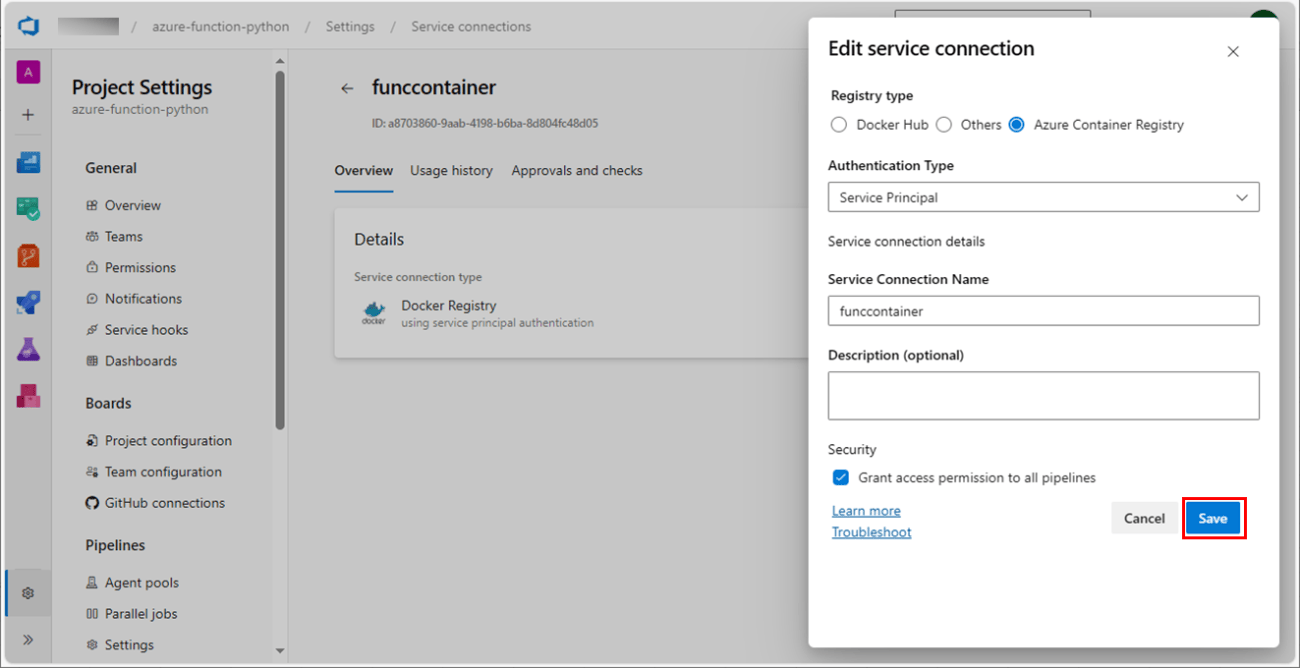Viewport: 1300px width, 668px height.
Task: Open Teams settings page
Action: (124, 236)
